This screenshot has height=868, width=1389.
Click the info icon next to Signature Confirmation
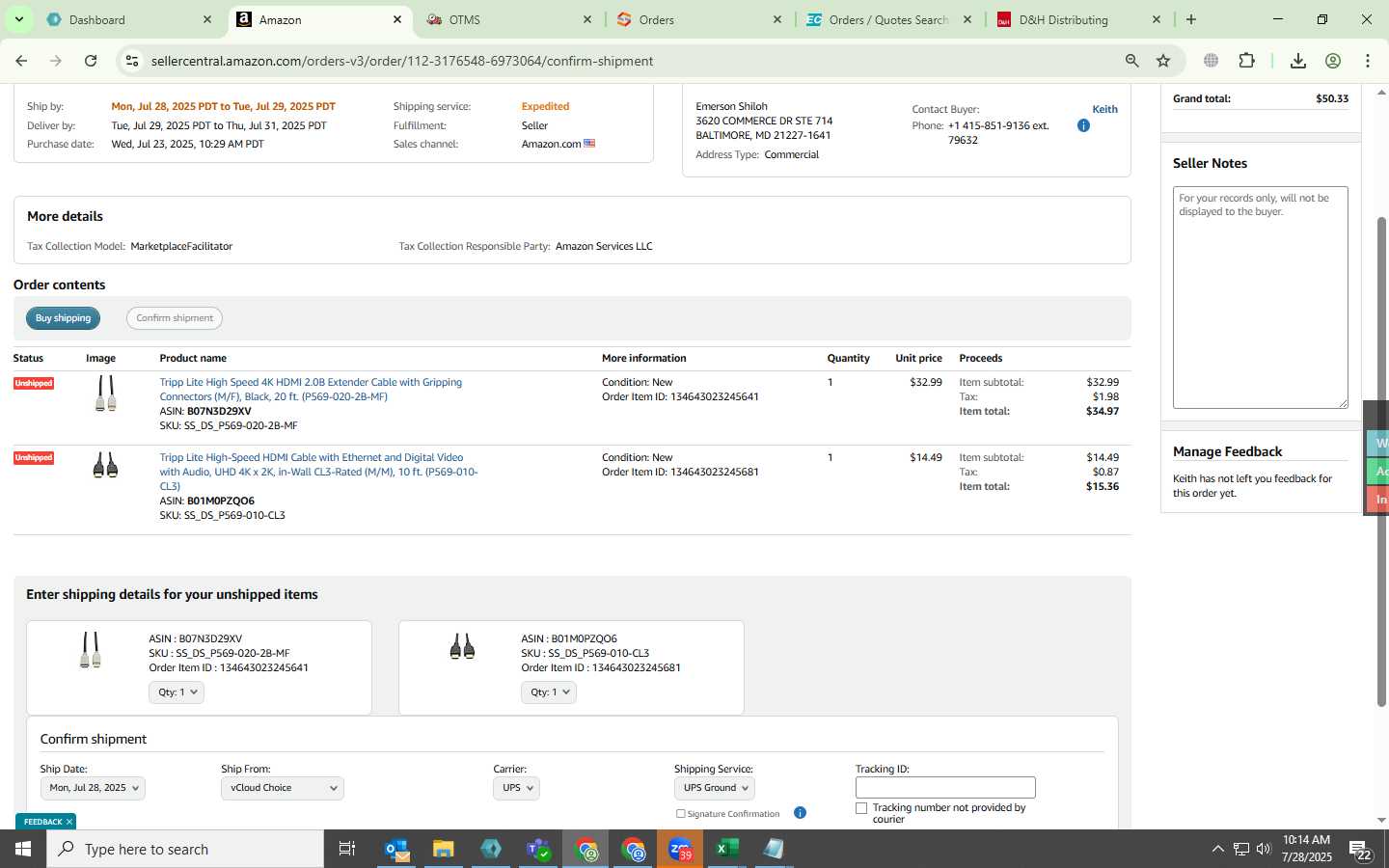coord(800,813)
